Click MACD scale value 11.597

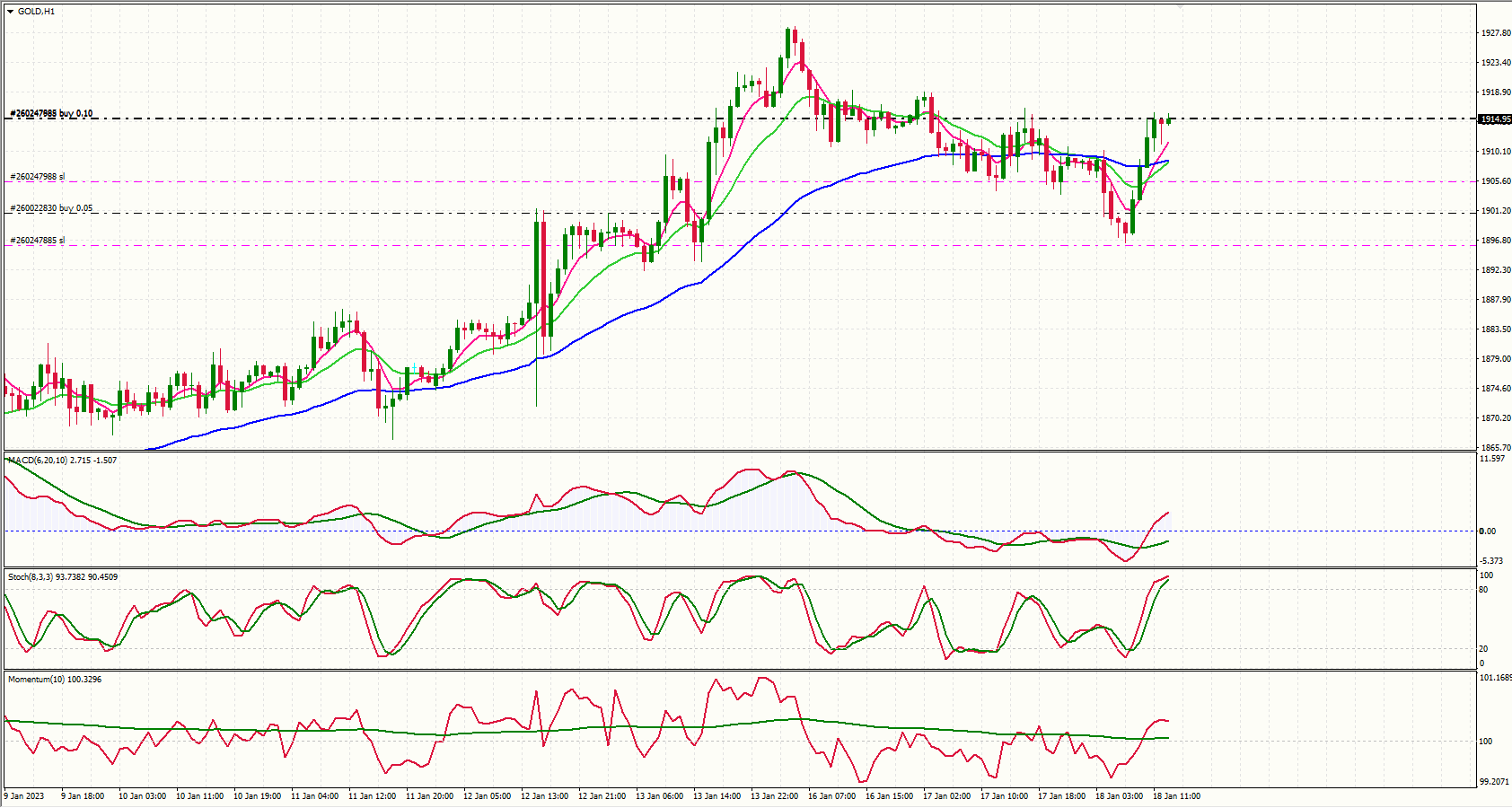[1492, 459]
